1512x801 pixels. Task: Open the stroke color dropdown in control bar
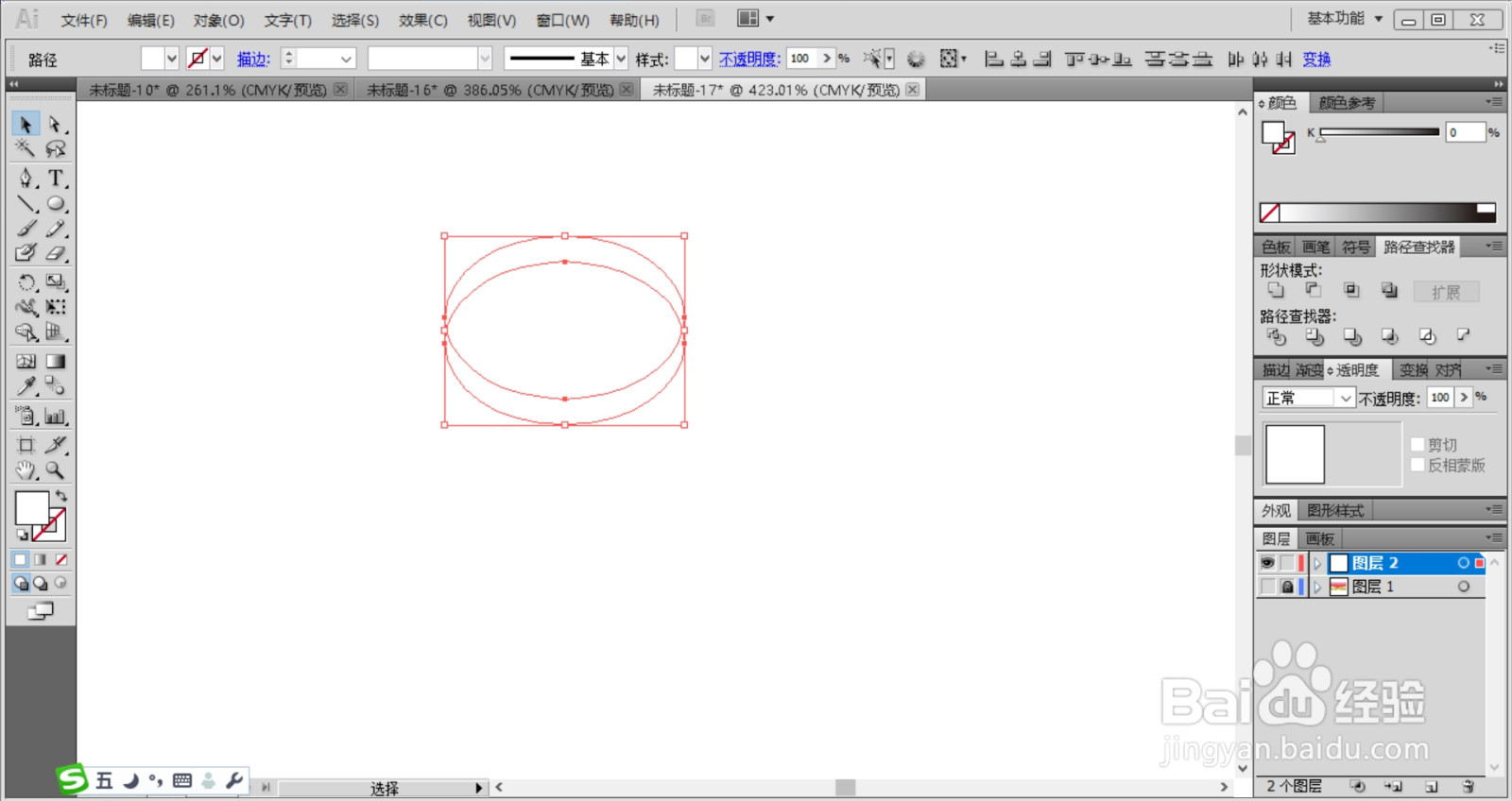[216, 59]
